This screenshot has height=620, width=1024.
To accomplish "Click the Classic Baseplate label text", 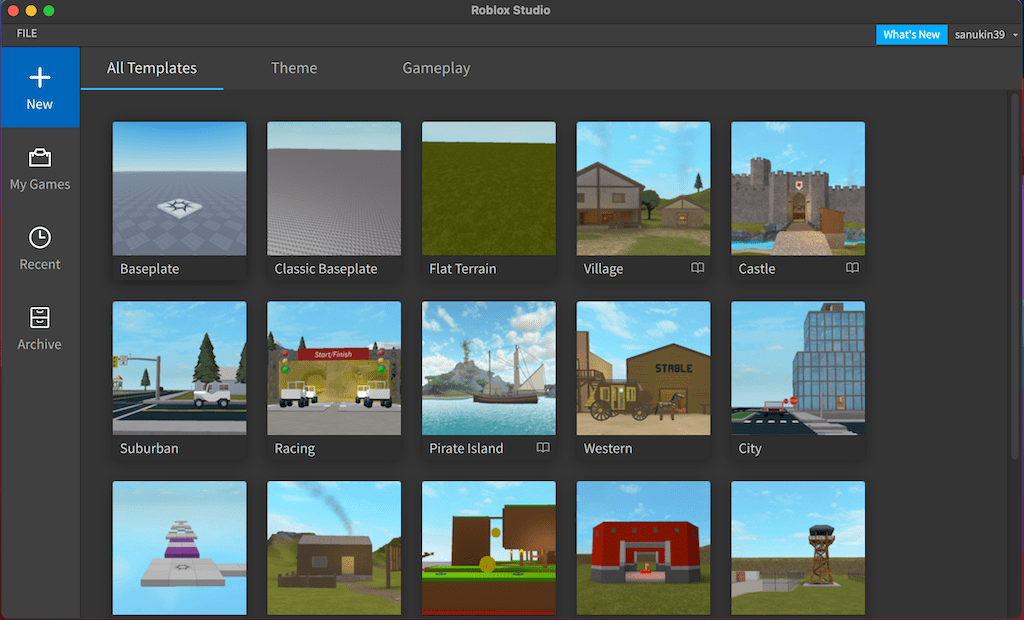I will click(x=326, y=269).
